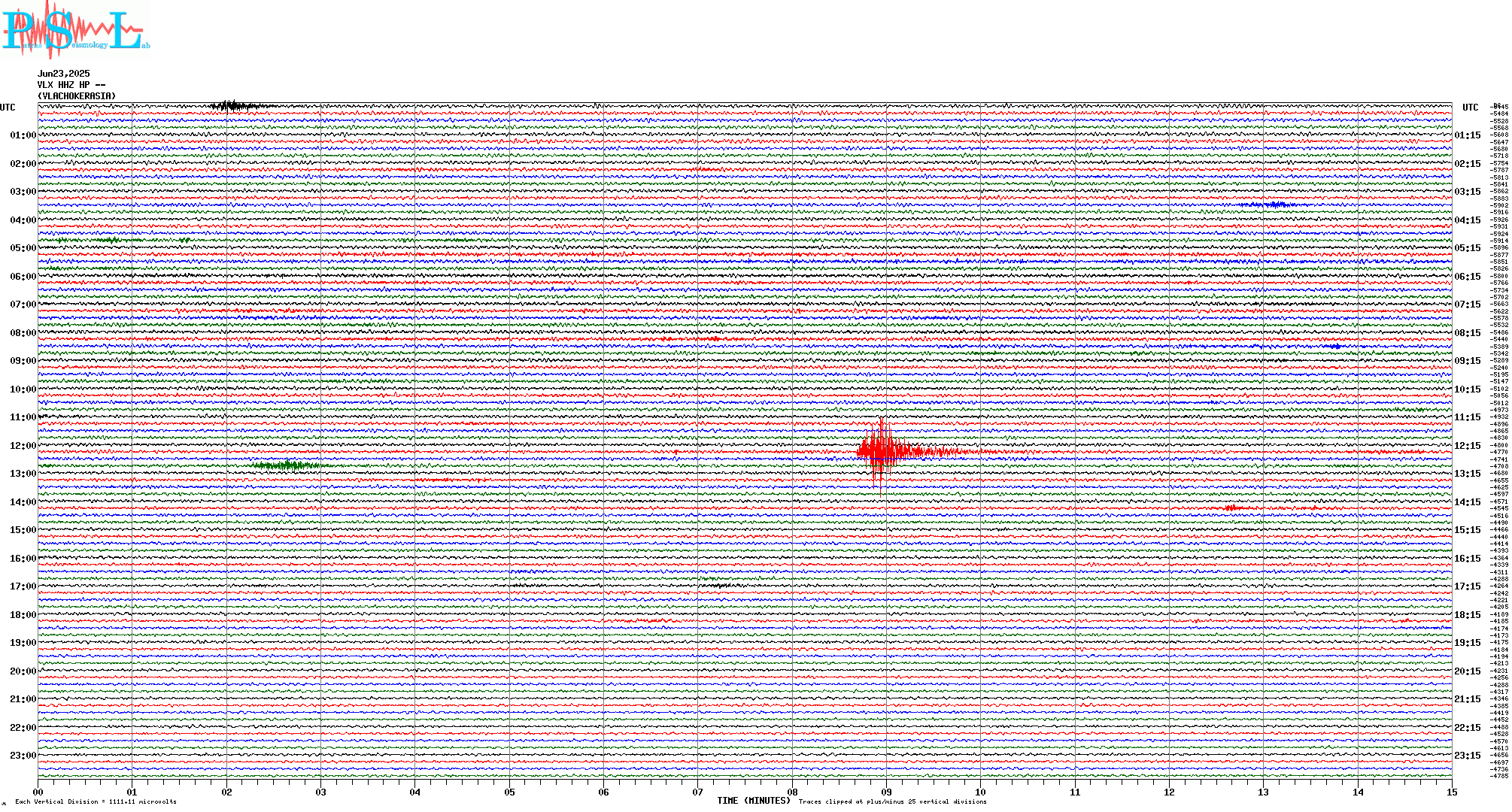The width and height of the screenshot is (1512, 812).
Task: Click the 02:15 time label on the right
Action: coord(1468,164)
